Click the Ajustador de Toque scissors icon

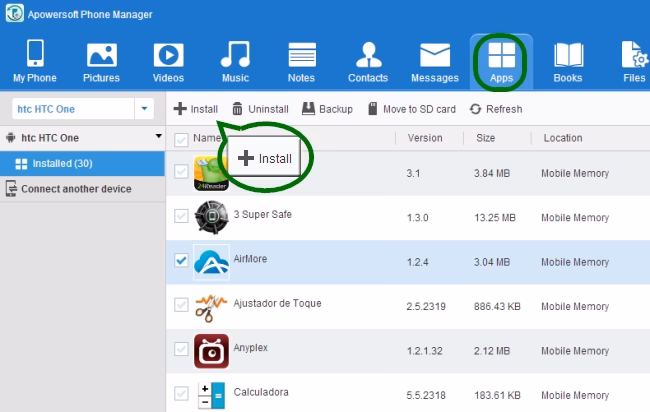pyautogui.click(x=211, y=307)
